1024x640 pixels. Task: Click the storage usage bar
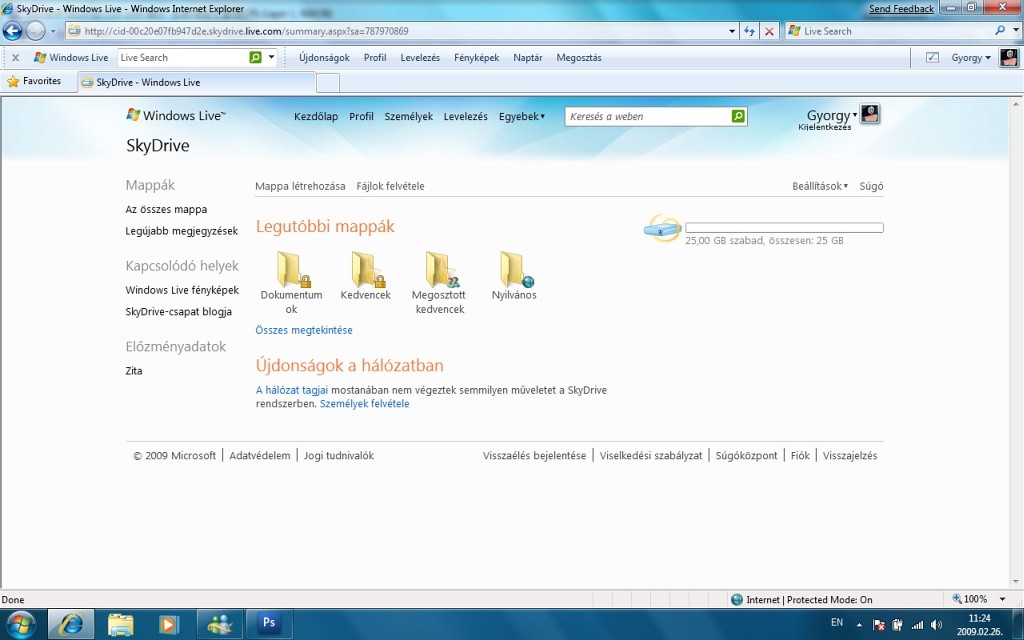[x=784, y=227]
